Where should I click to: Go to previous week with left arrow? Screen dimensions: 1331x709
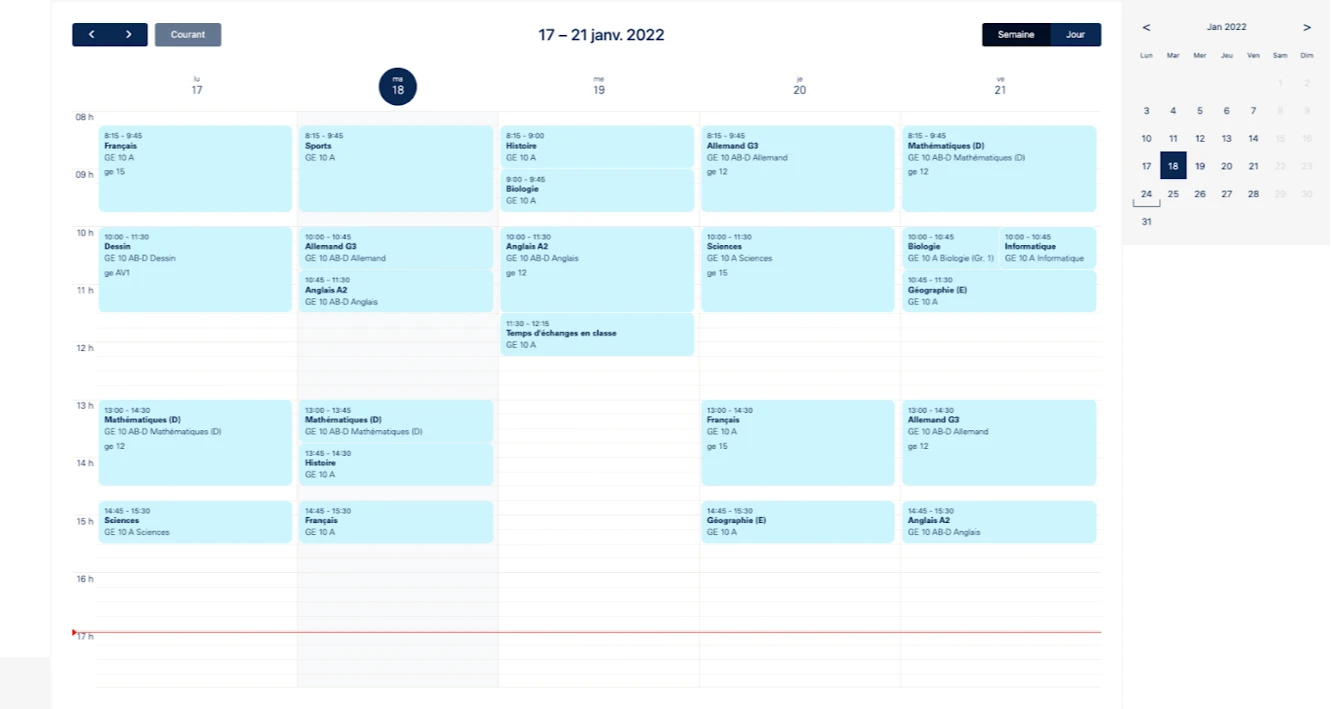(x=91, y=35)
